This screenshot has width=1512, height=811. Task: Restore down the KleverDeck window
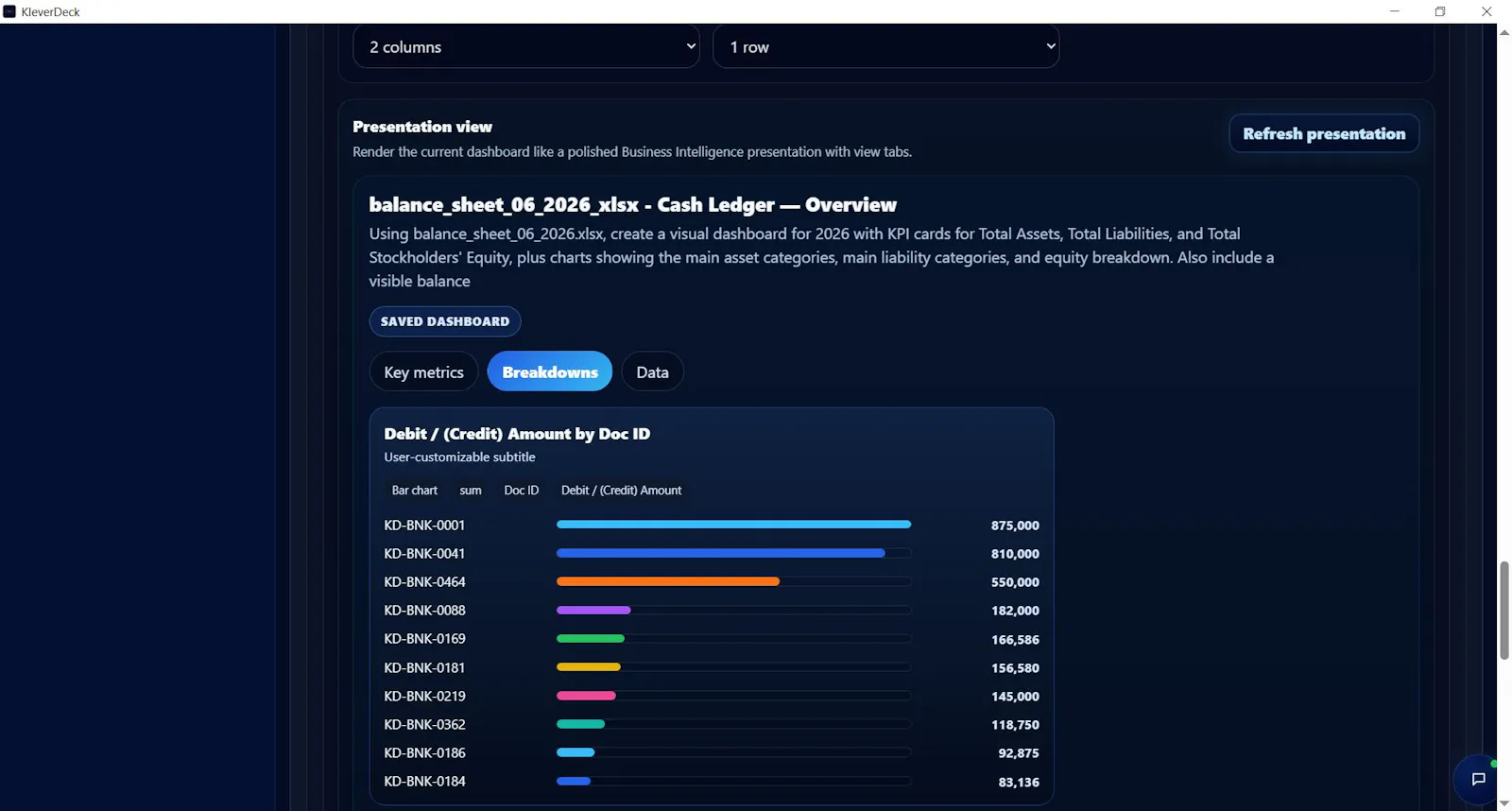click(x=1440, y=11)
